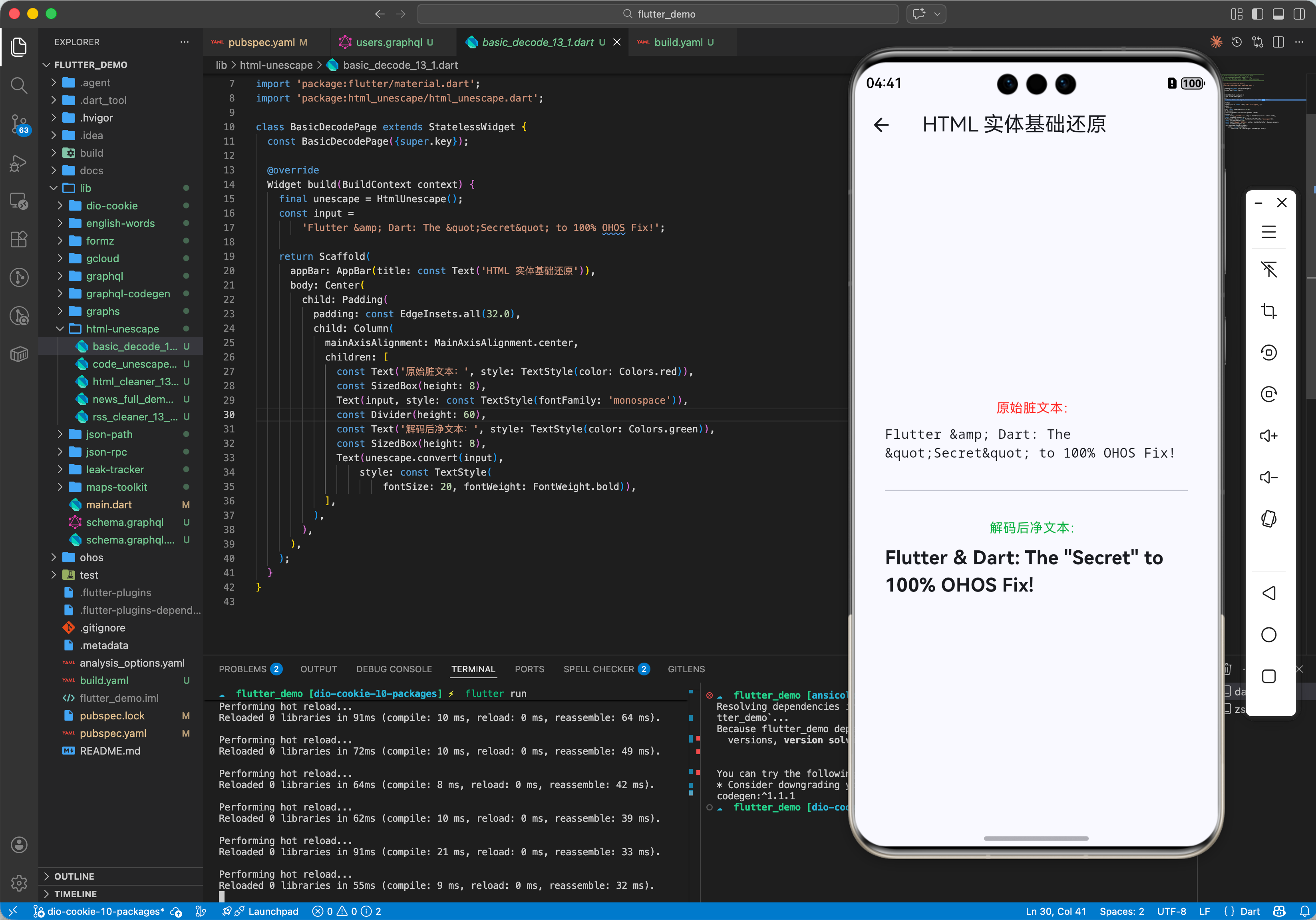Open the Extensions view

19,239
